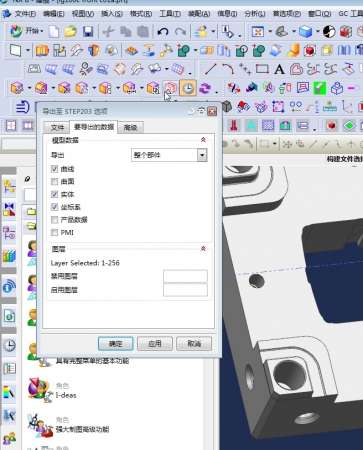Image resolution: width=363 pixels, height=450 pixels.
Task: Enable the 曲面 (surfaces) checkbox
Action: click(54, 182)
